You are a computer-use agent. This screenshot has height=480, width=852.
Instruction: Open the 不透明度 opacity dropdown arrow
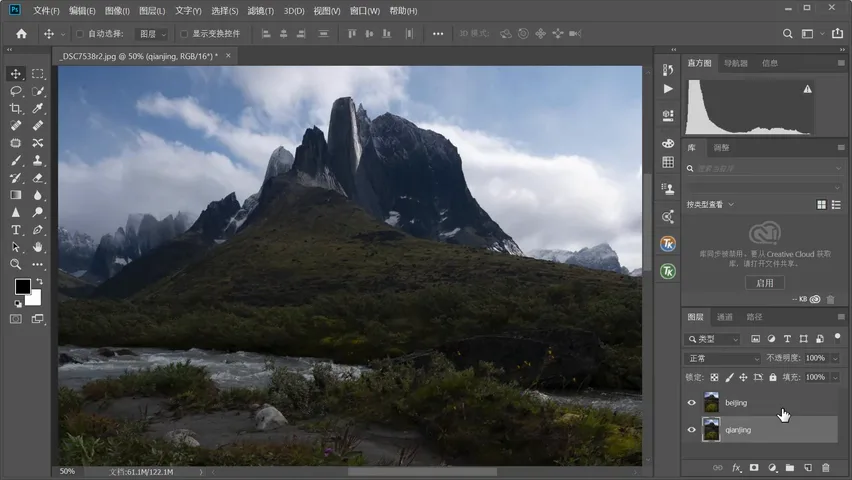[835, 358]
